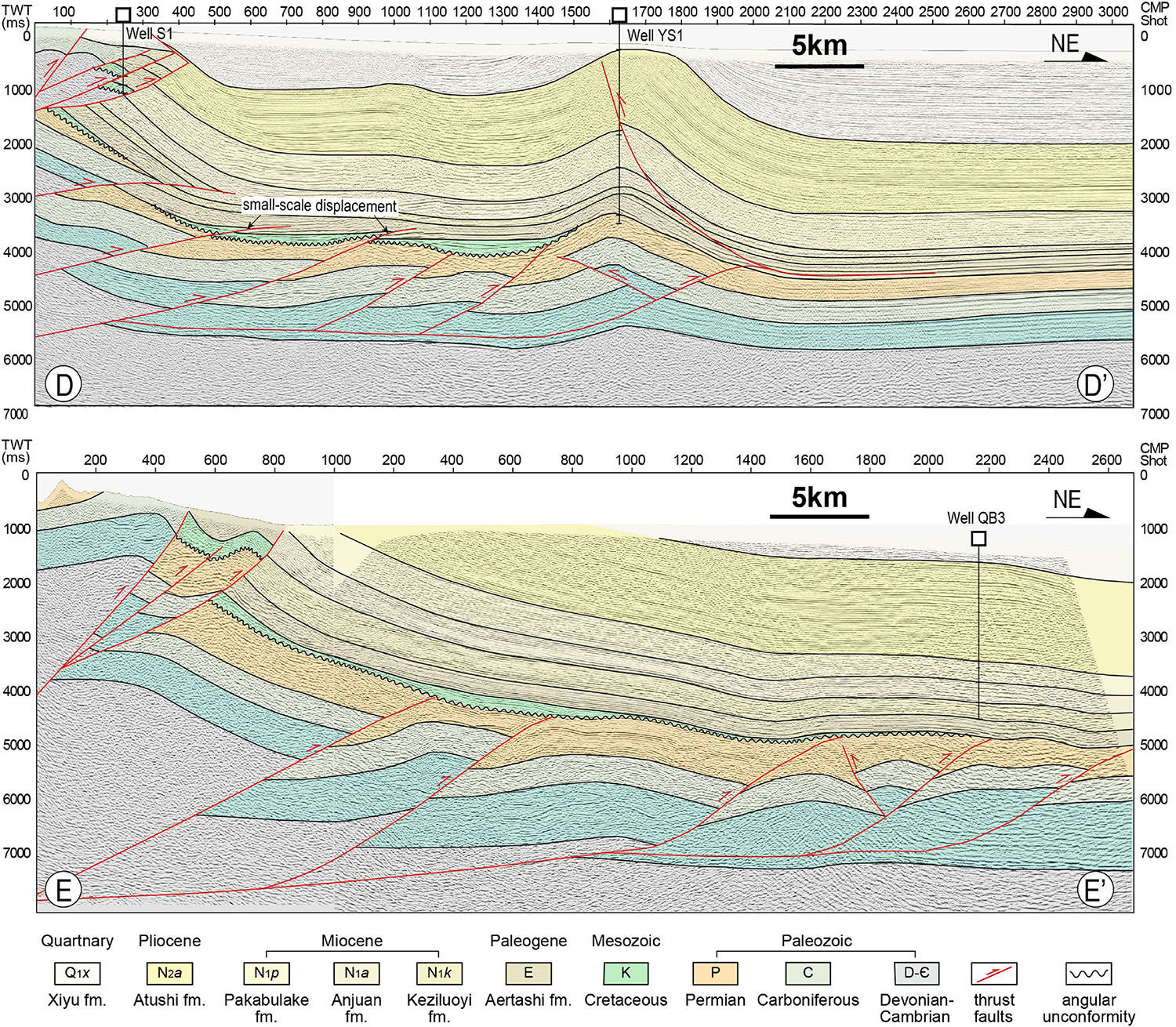Click the 'thrust faults' legend text
The image size is (1176, 1027).
click(994, 1008)
